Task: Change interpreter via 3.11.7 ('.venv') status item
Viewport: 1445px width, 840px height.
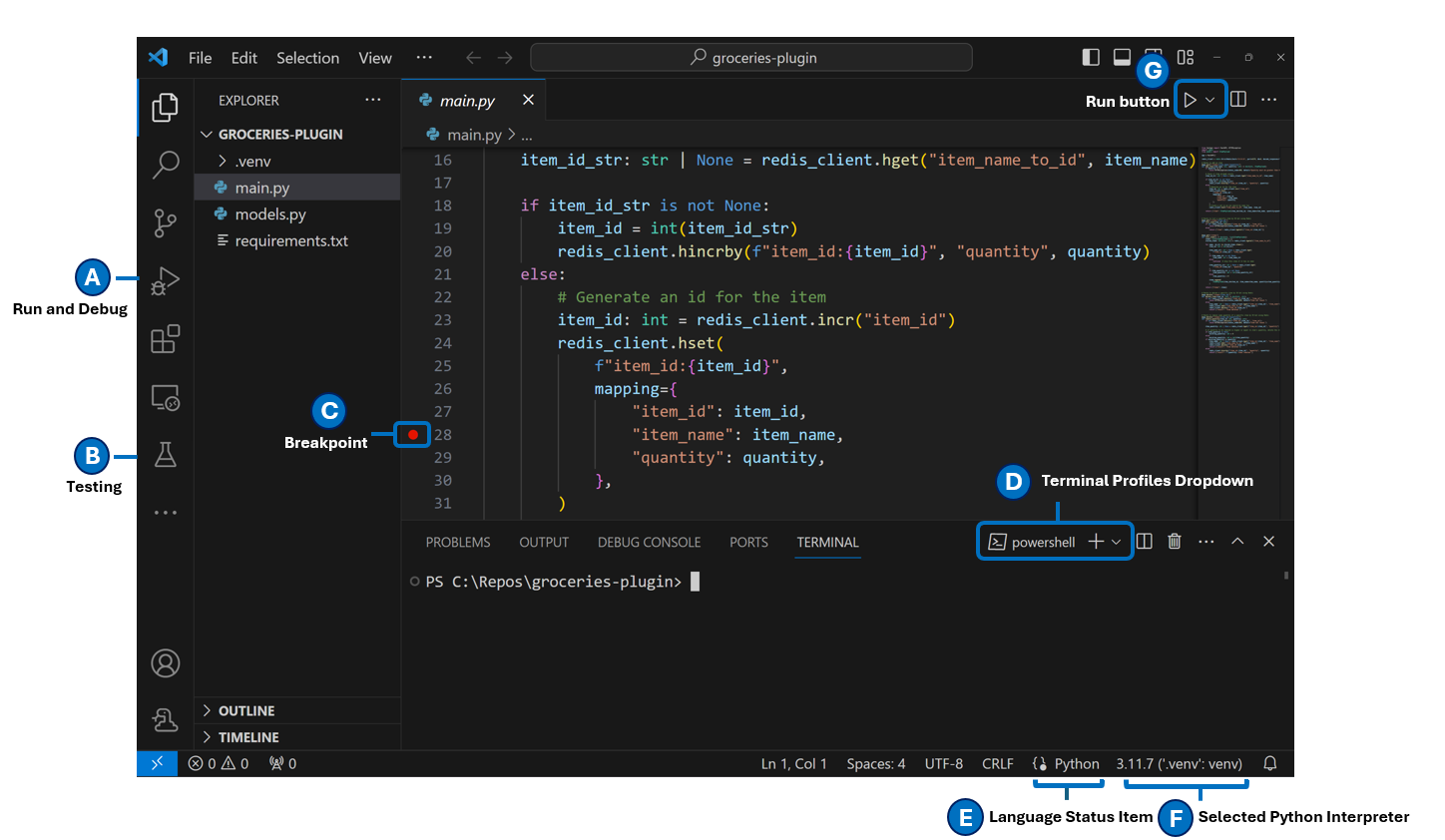Action: (1182, 763)
